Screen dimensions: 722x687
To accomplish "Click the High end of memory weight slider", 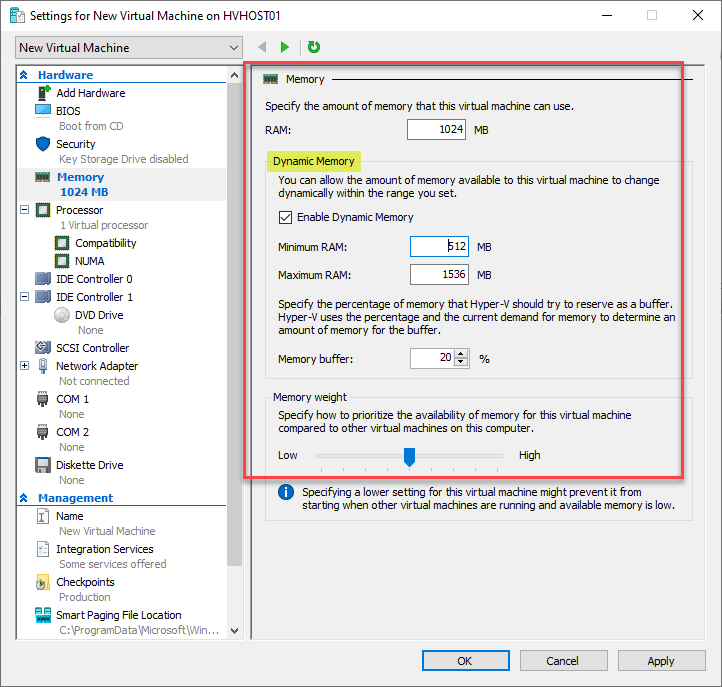I will coord(530,455).
